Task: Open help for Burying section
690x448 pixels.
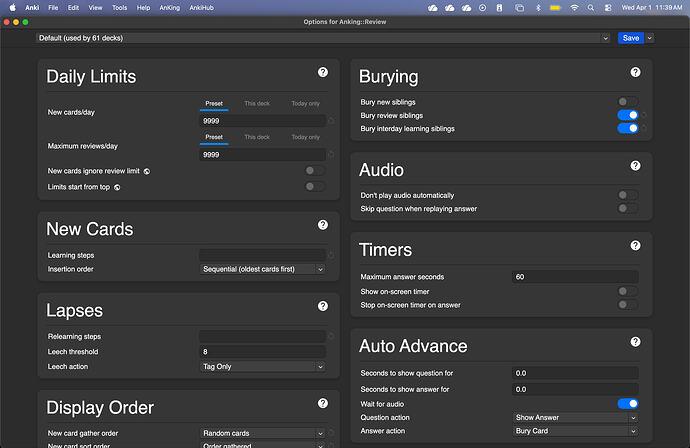Action: pos(635,72)
